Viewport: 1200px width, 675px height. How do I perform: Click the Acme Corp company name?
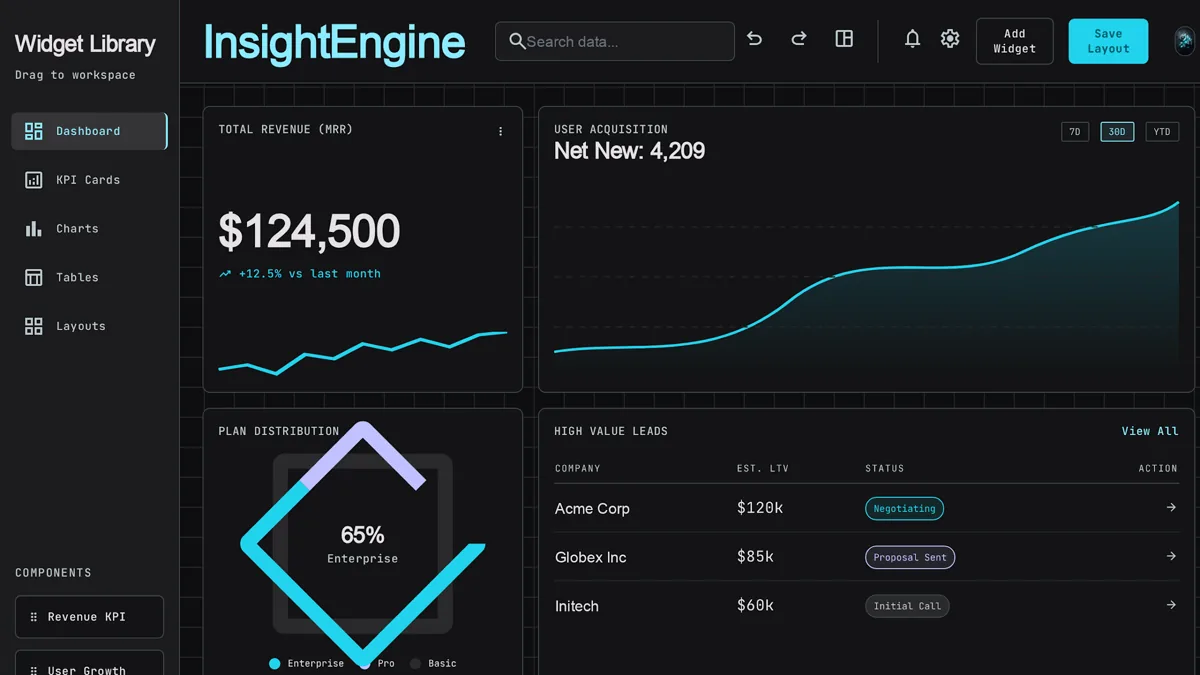coord(592,508)
